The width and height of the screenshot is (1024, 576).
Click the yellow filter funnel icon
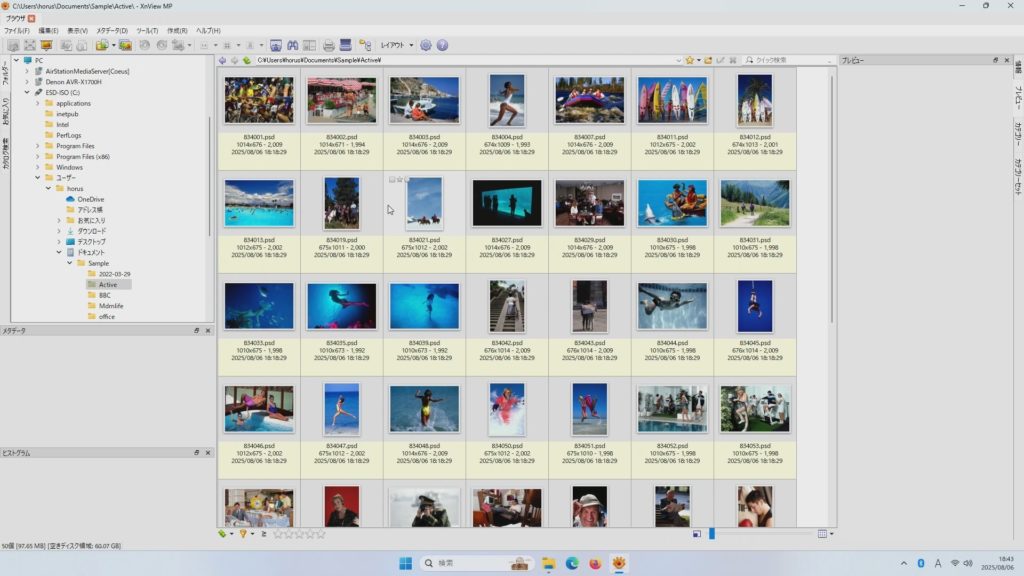coord(242,534)
